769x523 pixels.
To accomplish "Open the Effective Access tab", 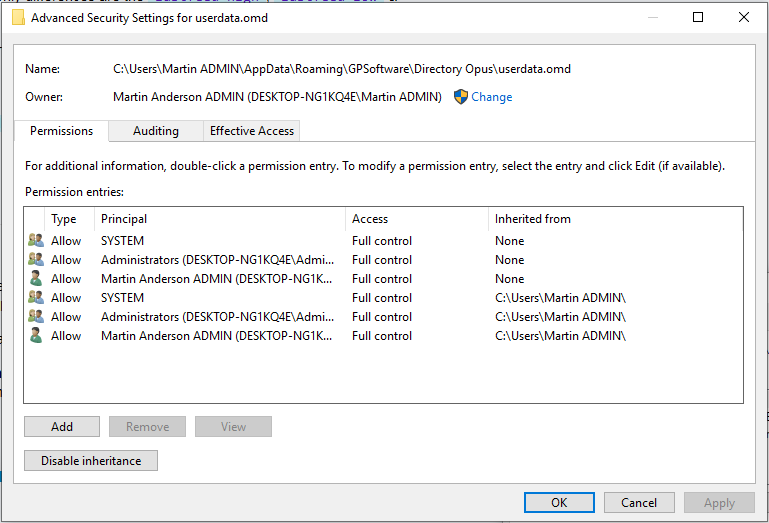I will tap(252, 131).
